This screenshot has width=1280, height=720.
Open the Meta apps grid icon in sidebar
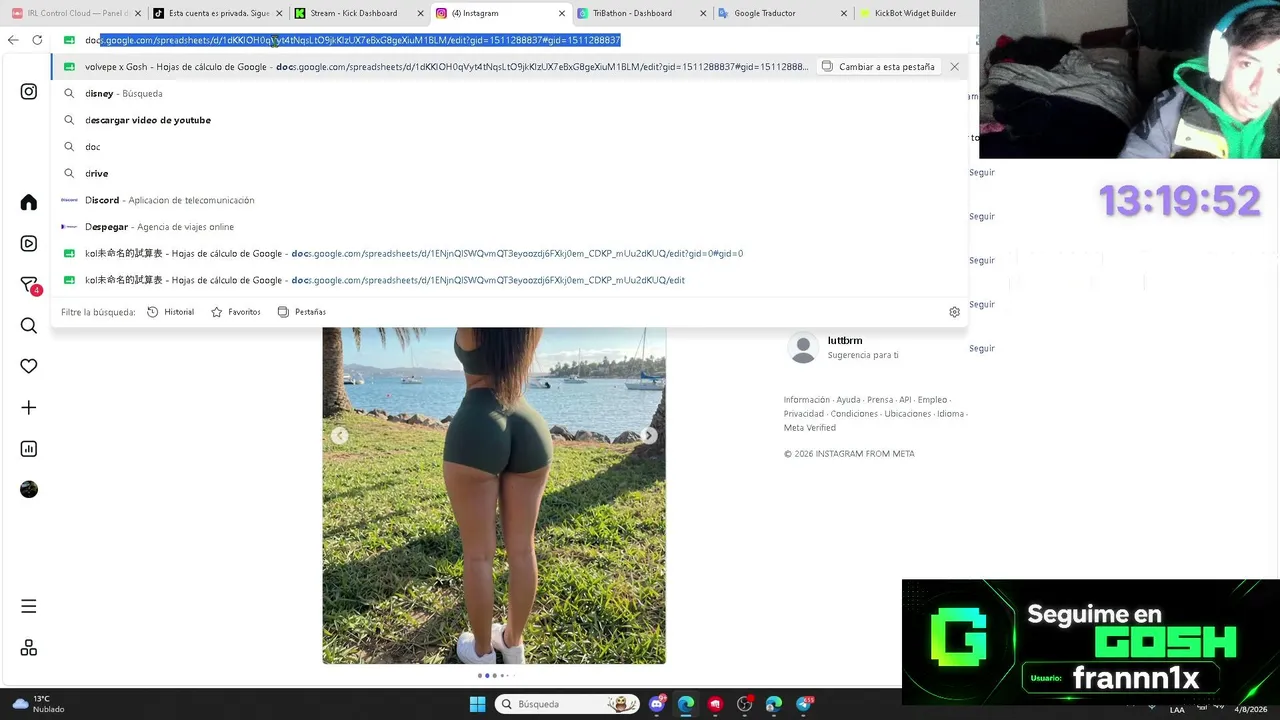coord(29,648)
